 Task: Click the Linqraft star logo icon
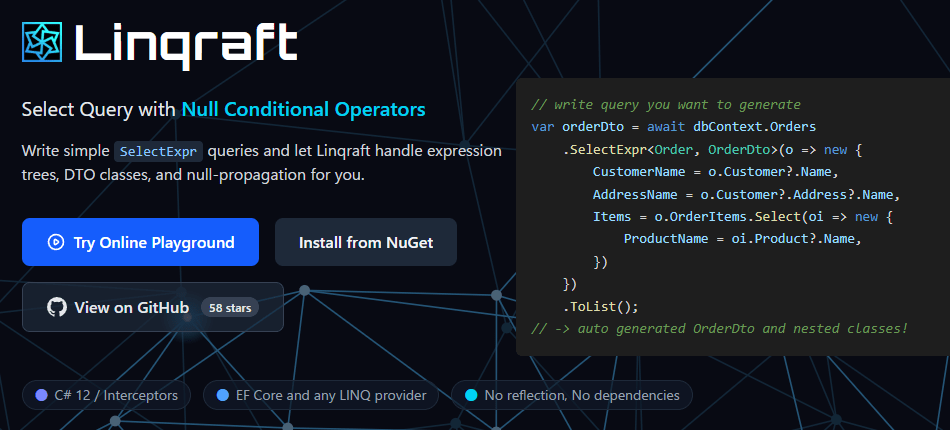tap(42, 42)
